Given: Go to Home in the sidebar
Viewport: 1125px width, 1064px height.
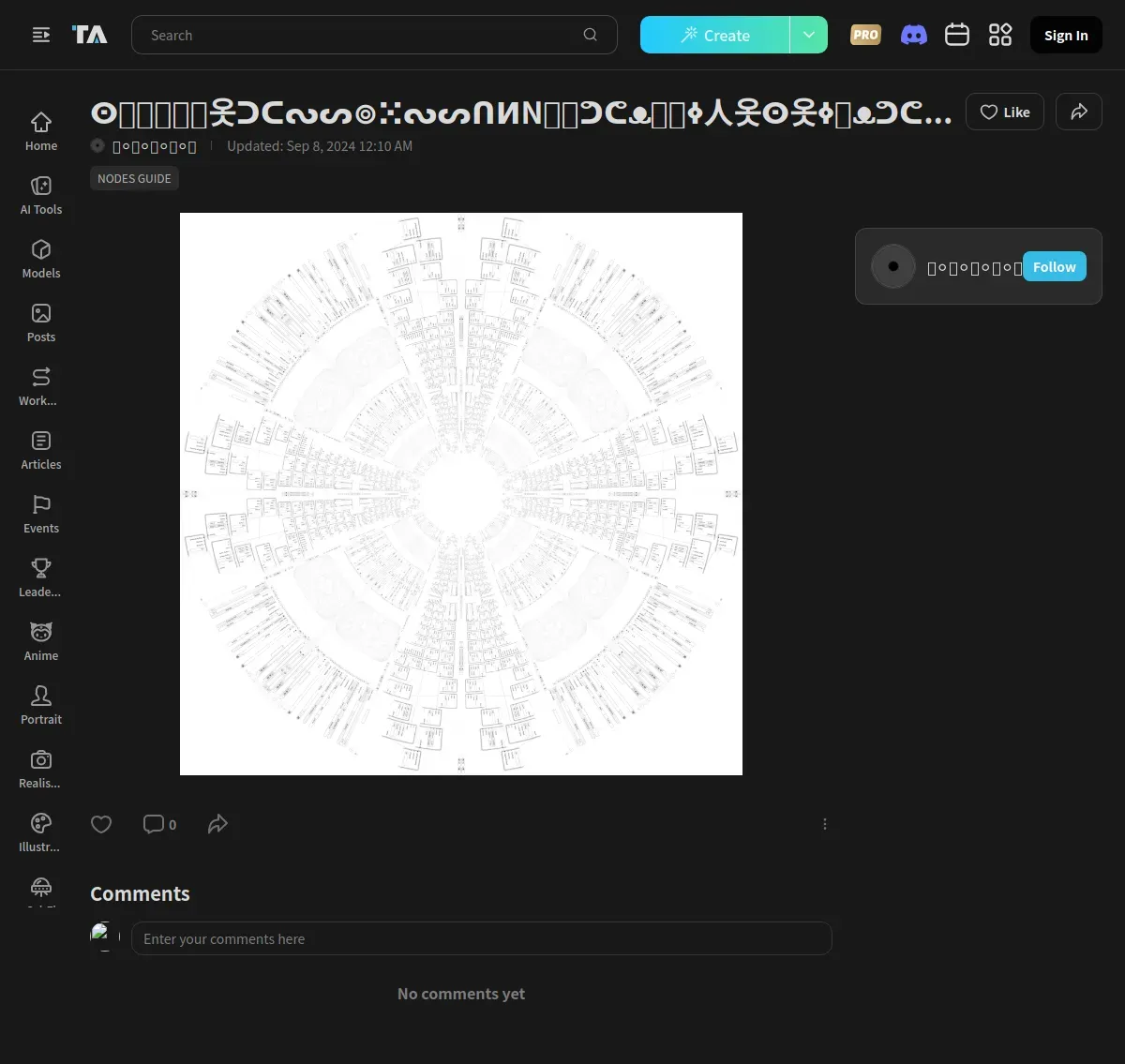Looking at the screenshot, I should coord(41,132).
